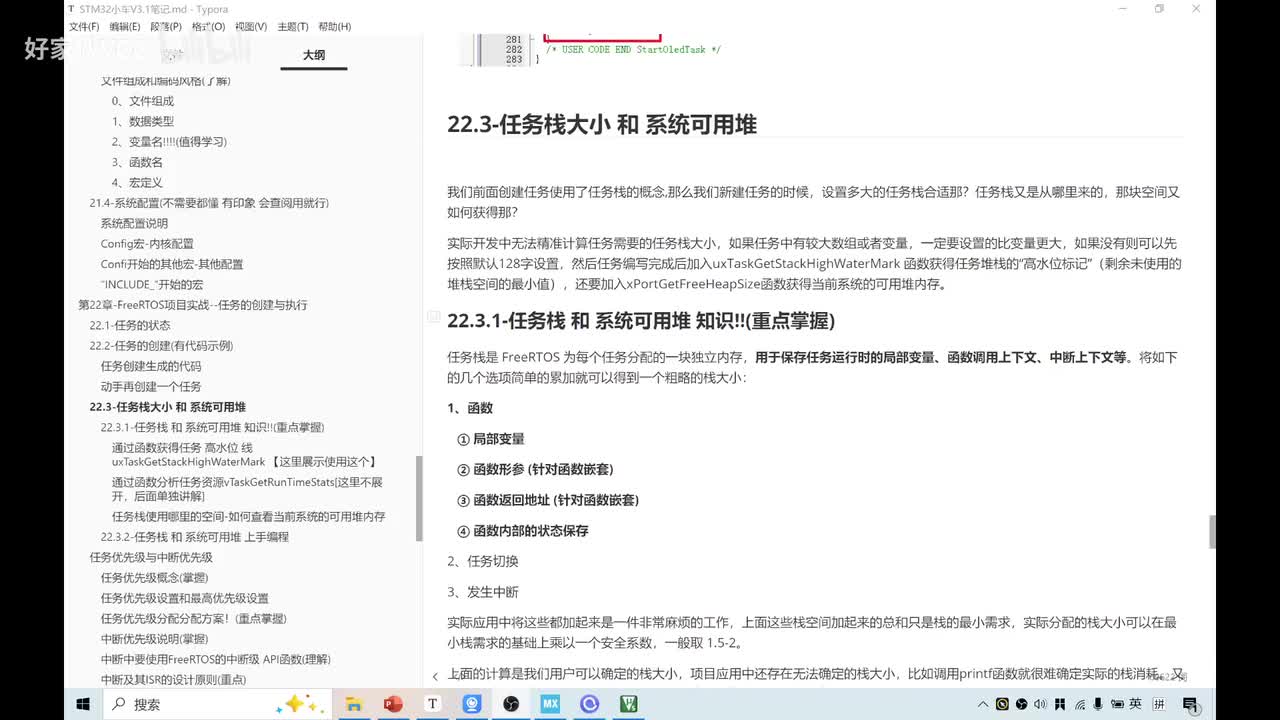The height and width of the screenshot is (720, 1280).
Task: Place cursor in heading 22.3.1-任务栈 和 系统可用堆 知识
Action: [641, 321]
